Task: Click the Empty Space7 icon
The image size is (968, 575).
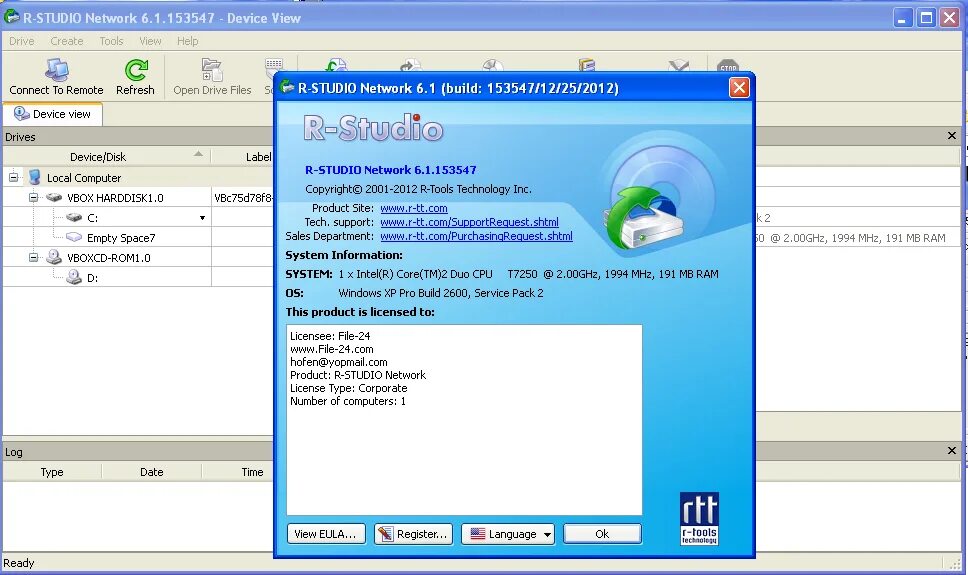Action: click(74, 237)
